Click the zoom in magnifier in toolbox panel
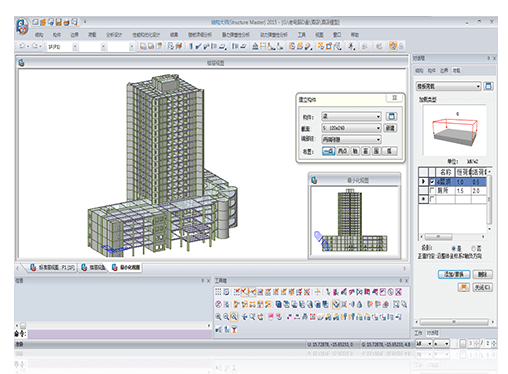 pyautogui.click(x=218, y=317)
